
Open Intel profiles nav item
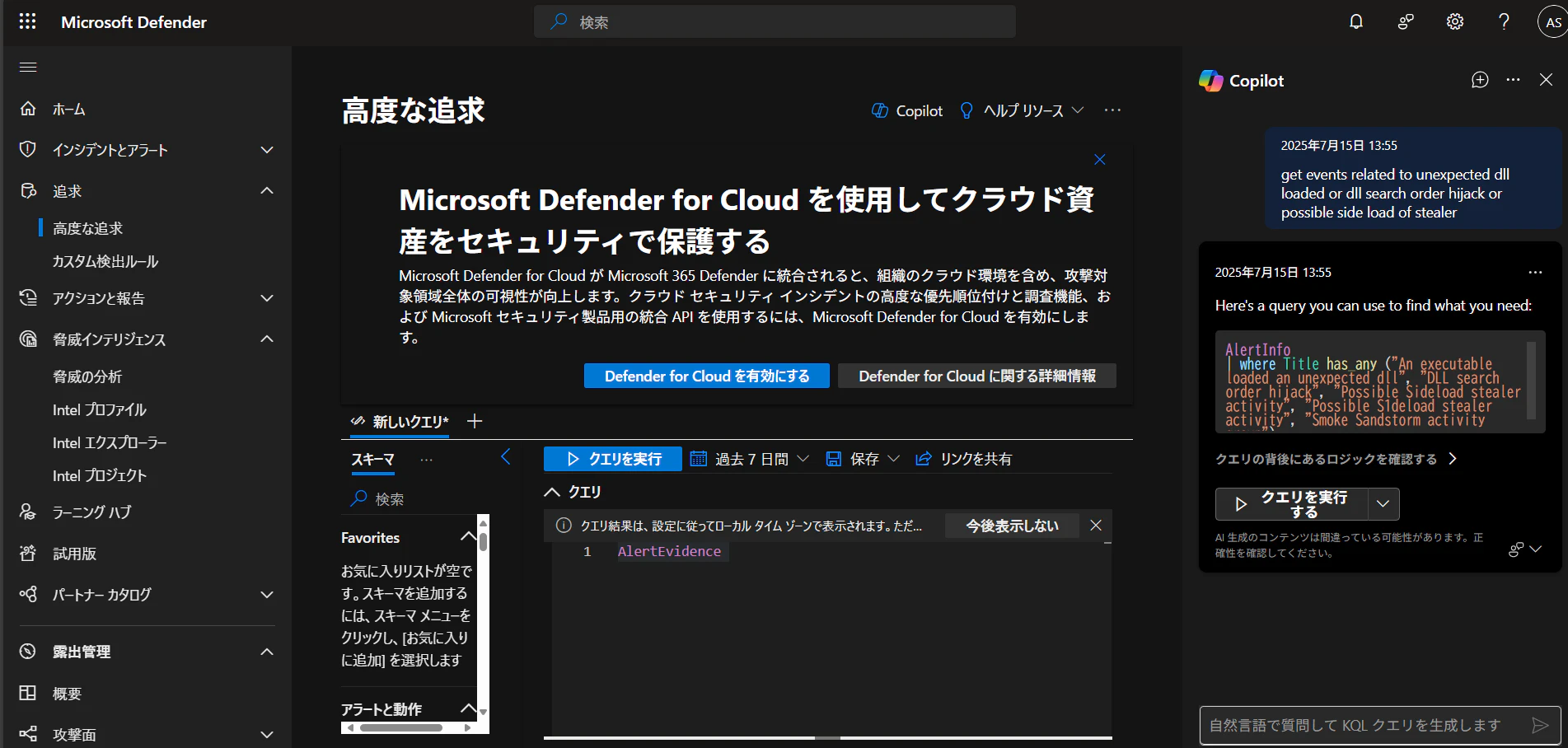click(x=100, y=409)
